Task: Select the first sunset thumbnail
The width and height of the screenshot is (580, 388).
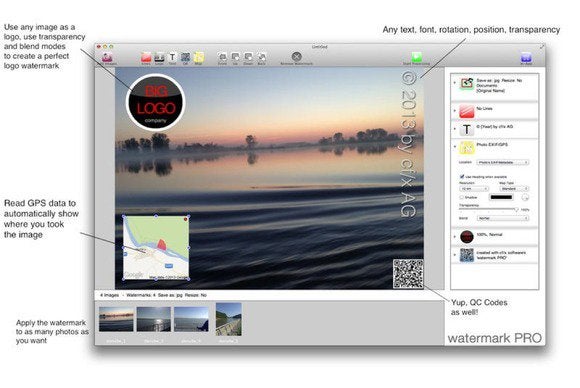Action: click(x=116, y=319)
